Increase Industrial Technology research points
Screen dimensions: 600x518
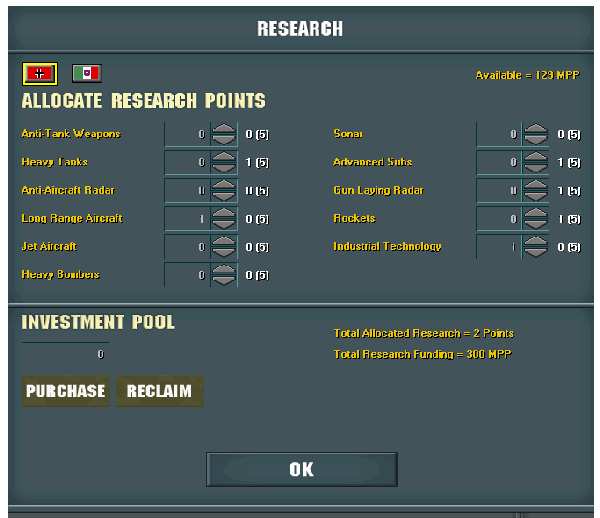536,242
